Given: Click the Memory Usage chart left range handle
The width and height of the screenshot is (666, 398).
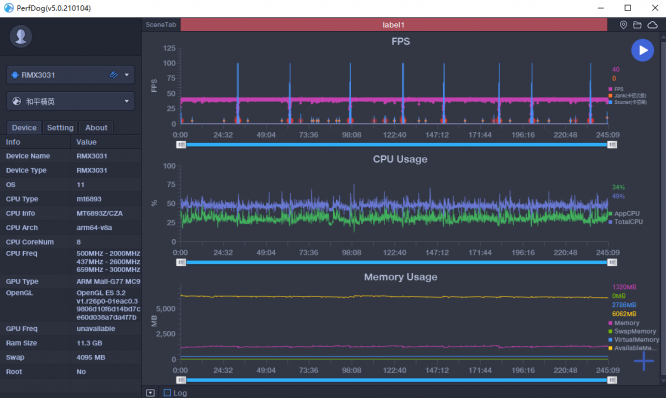Looking at the screenshot, I should click(x=181, y=380).
